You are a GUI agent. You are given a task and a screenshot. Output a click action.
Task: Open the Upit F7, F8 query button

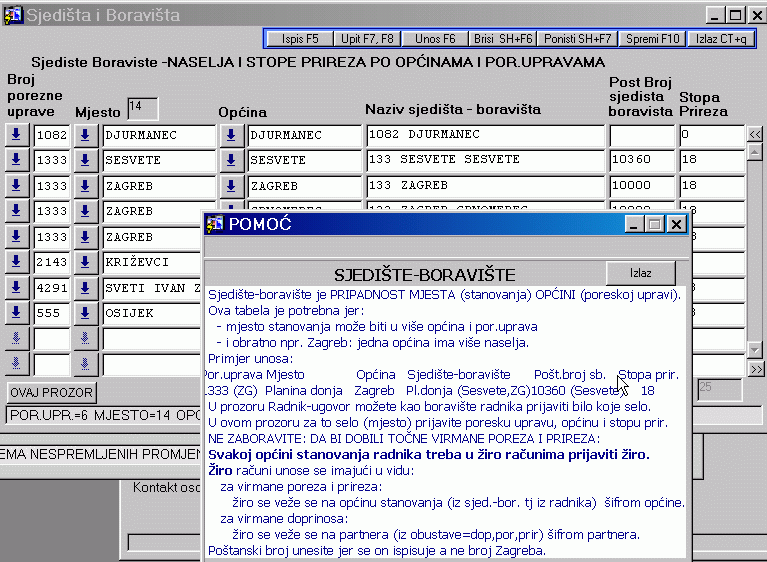coord(367,39)
